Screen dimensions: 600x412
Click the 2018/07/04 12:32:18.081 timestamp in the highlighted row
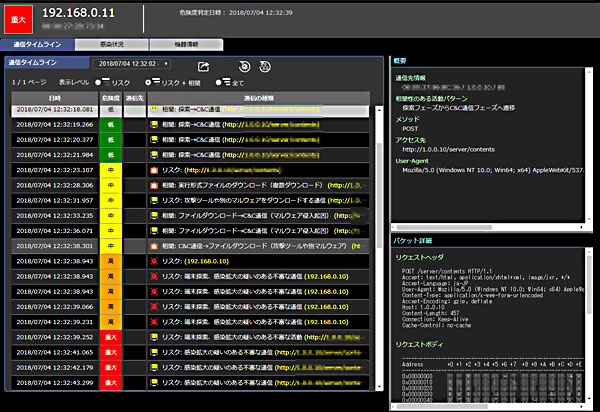point(55,109)
